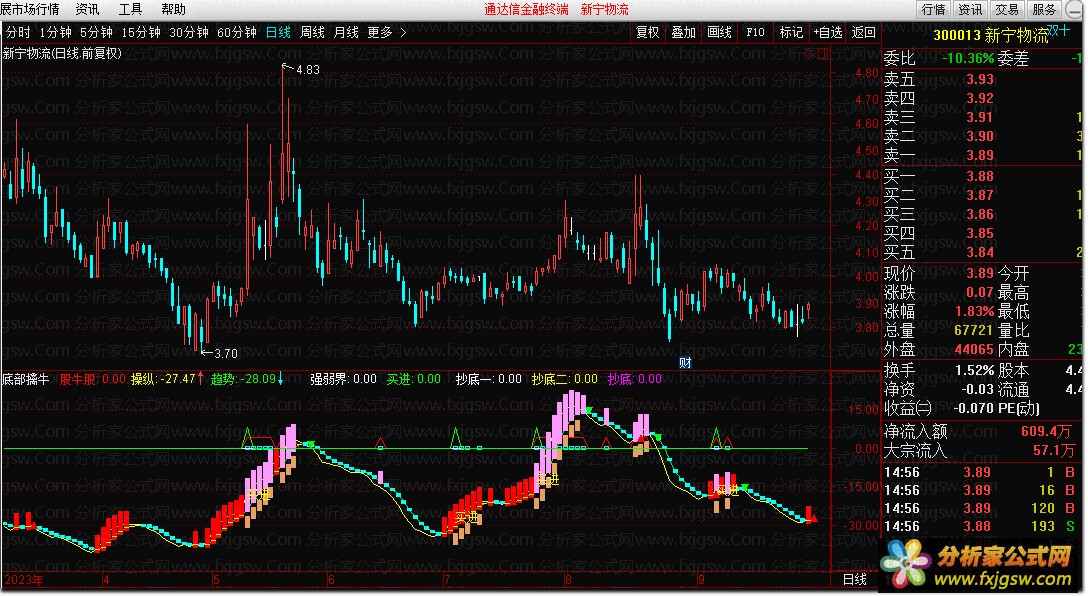Open the 工具 menu

[130, 9]
